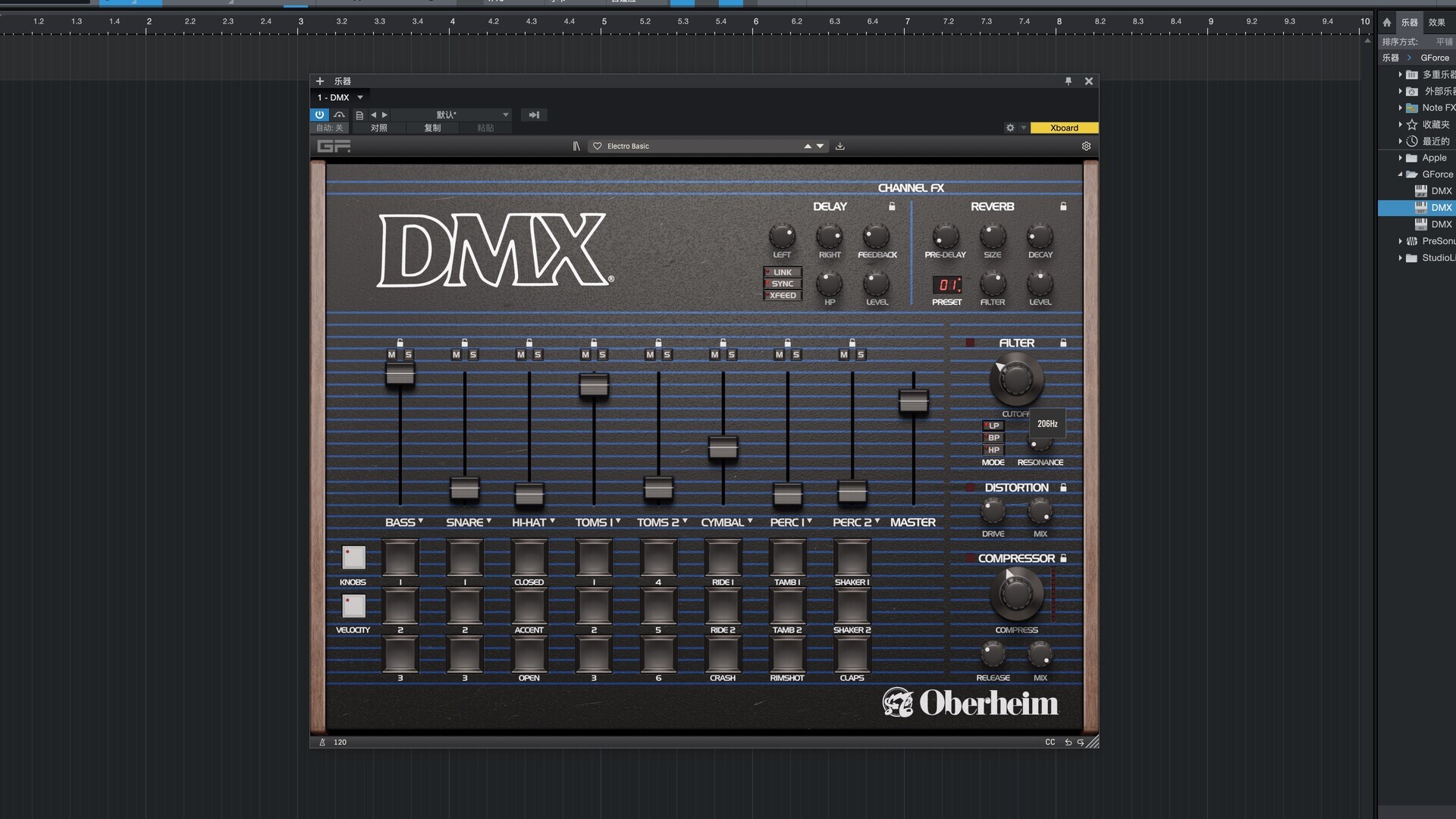Click the plugin power bypass button
Viewport: 1456px width, 819px height.
(x=319, y=115)
